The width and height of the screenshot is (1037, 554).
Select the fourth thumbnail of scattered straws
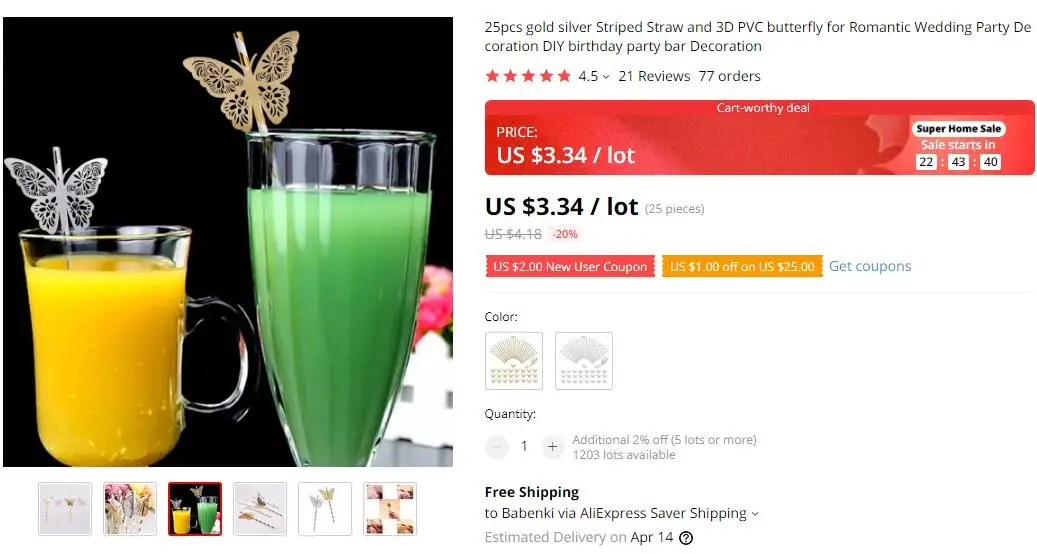(x=260, y=508)
